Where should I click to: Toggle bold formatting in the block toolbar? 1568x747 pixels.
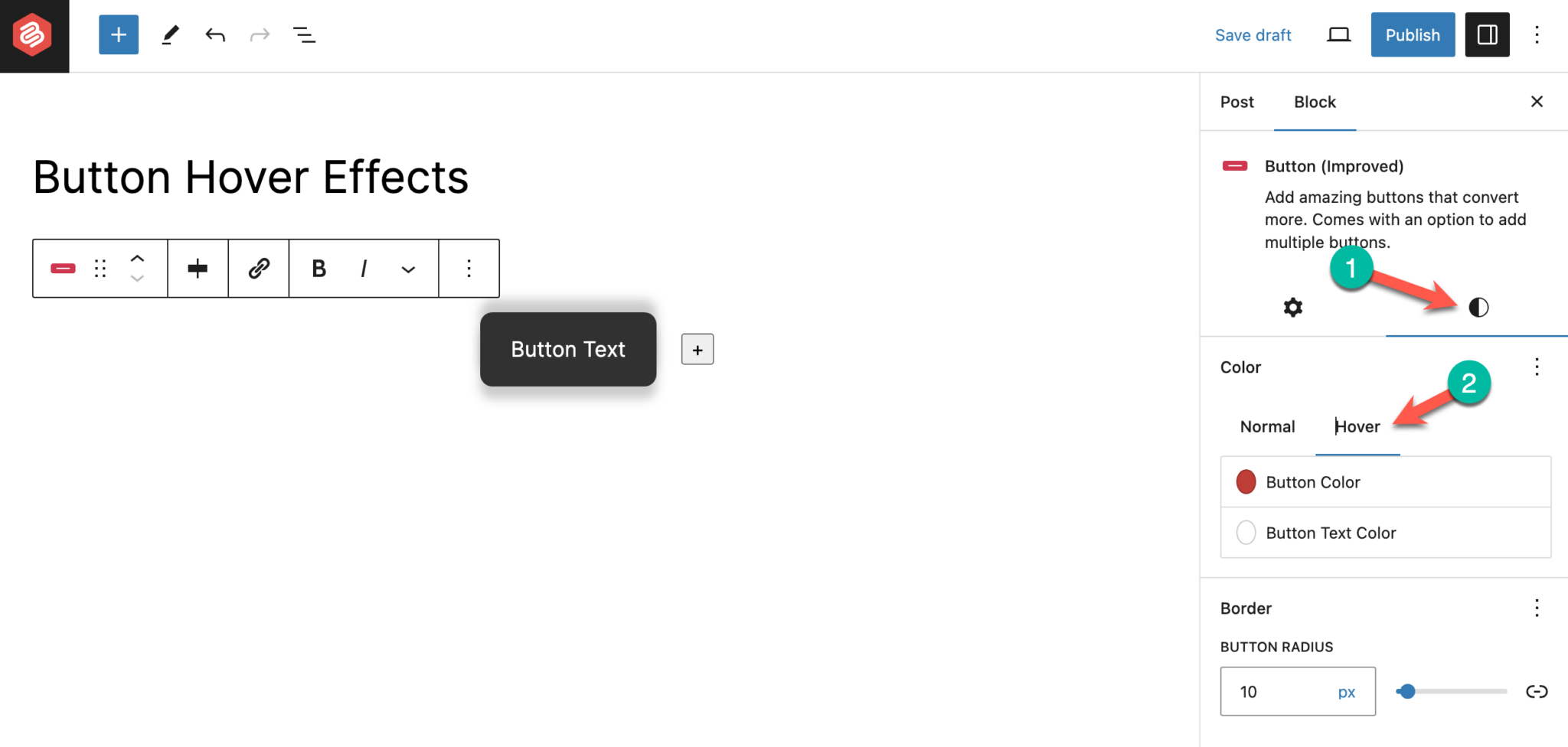click(x=318, y=268)
